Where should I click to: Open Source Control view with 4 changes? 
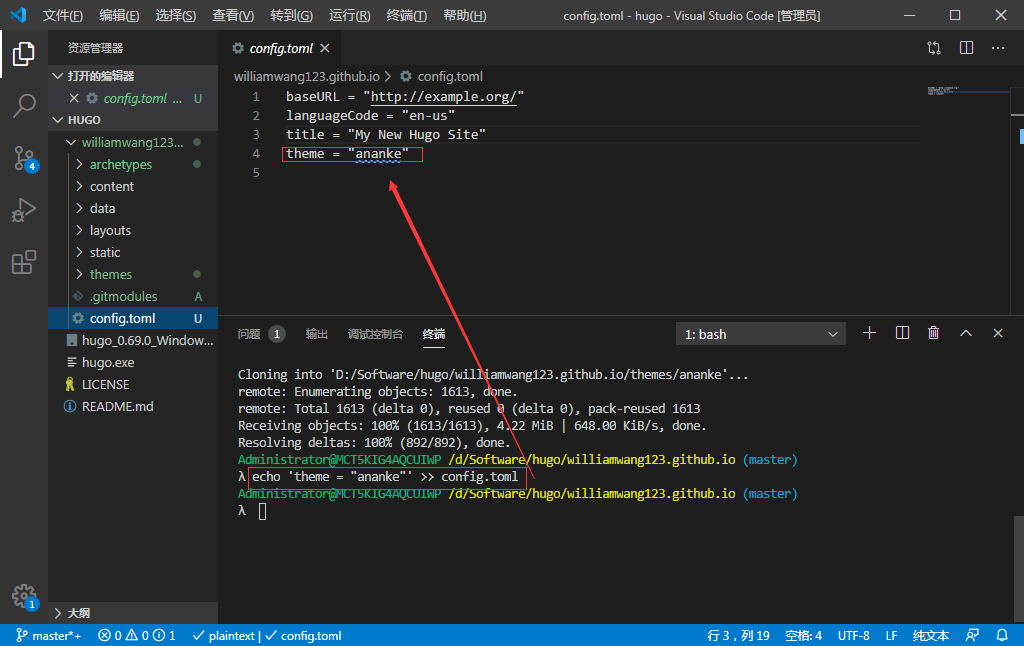24,158
